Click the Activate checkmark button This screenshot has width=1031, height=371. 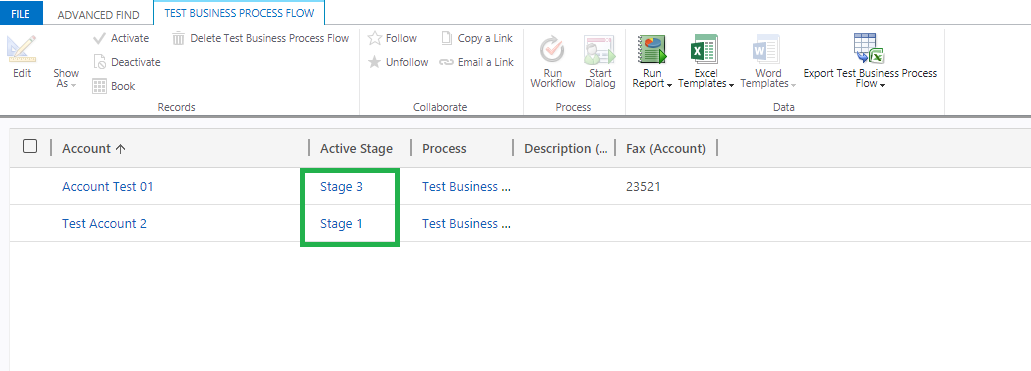pos(121,38)
